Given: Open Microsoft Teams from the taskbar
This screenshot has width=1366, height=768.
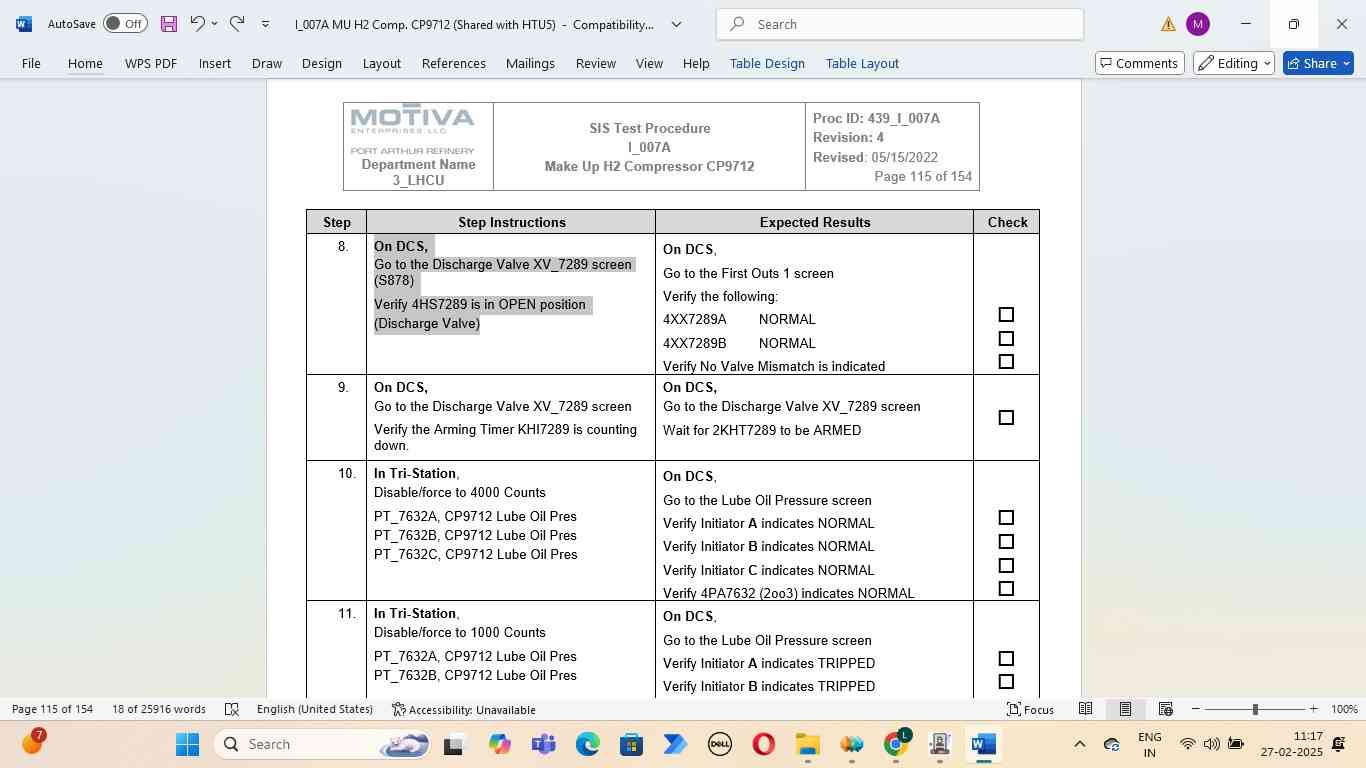Looking at the screenshot, I should click(543, 744).
